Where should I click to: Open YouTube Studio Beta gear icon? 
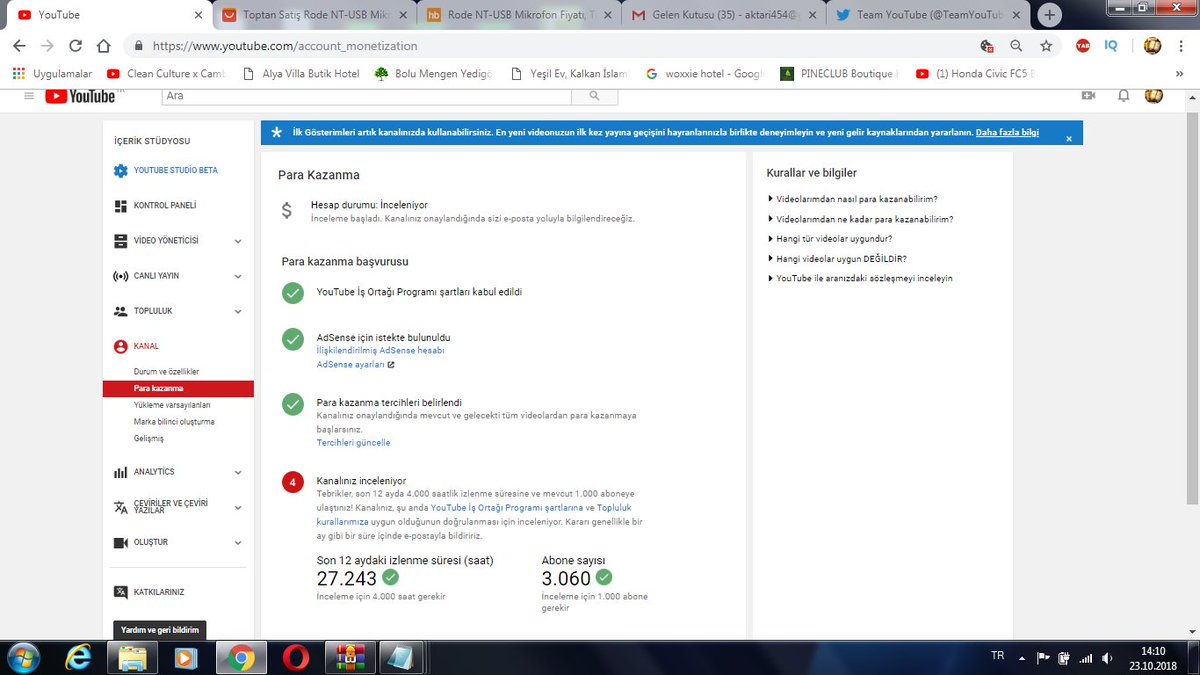pyautogui.click(x=121, y=170)
